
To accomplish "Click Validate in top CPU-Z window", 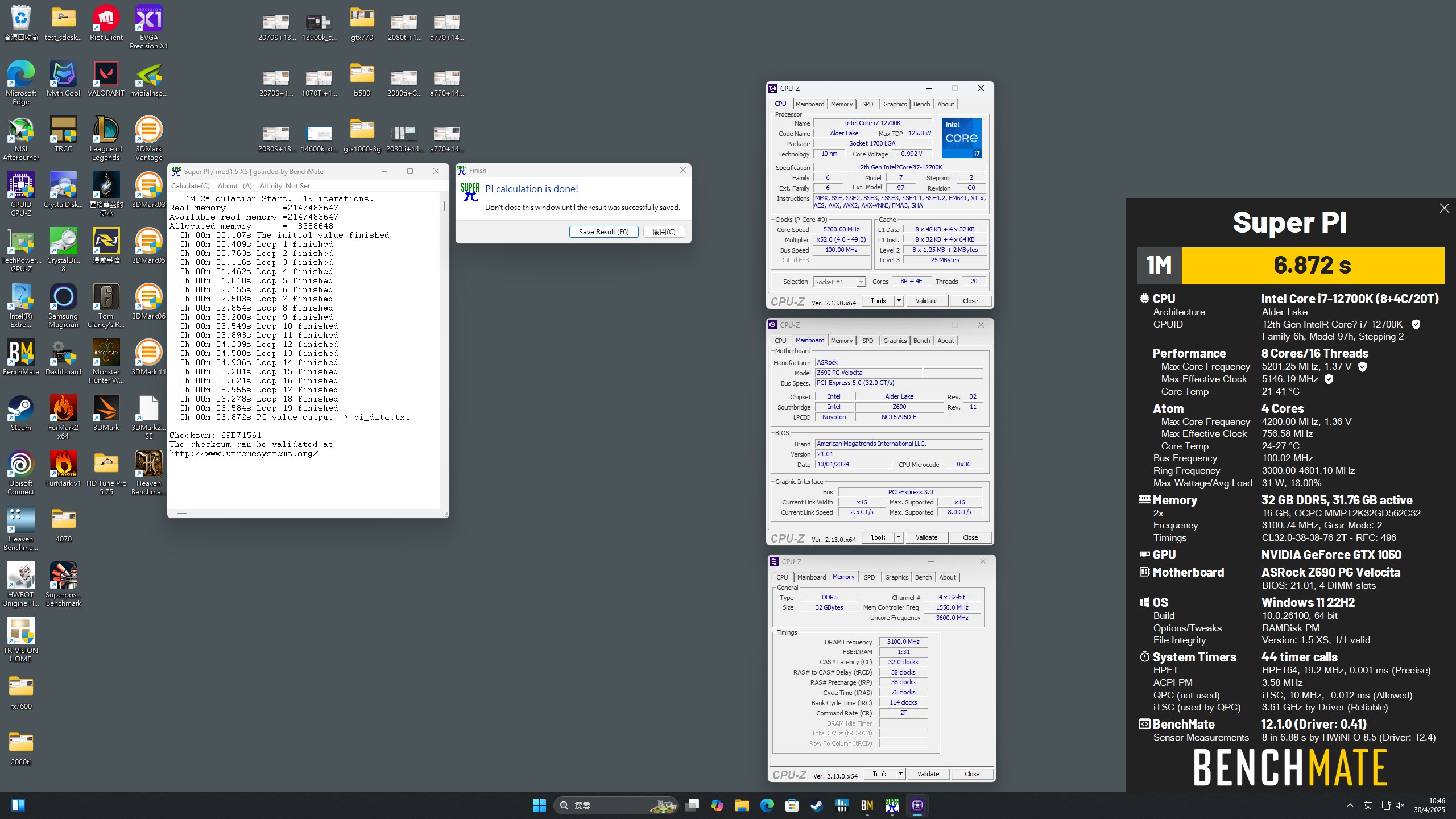I will pos(926,301).
